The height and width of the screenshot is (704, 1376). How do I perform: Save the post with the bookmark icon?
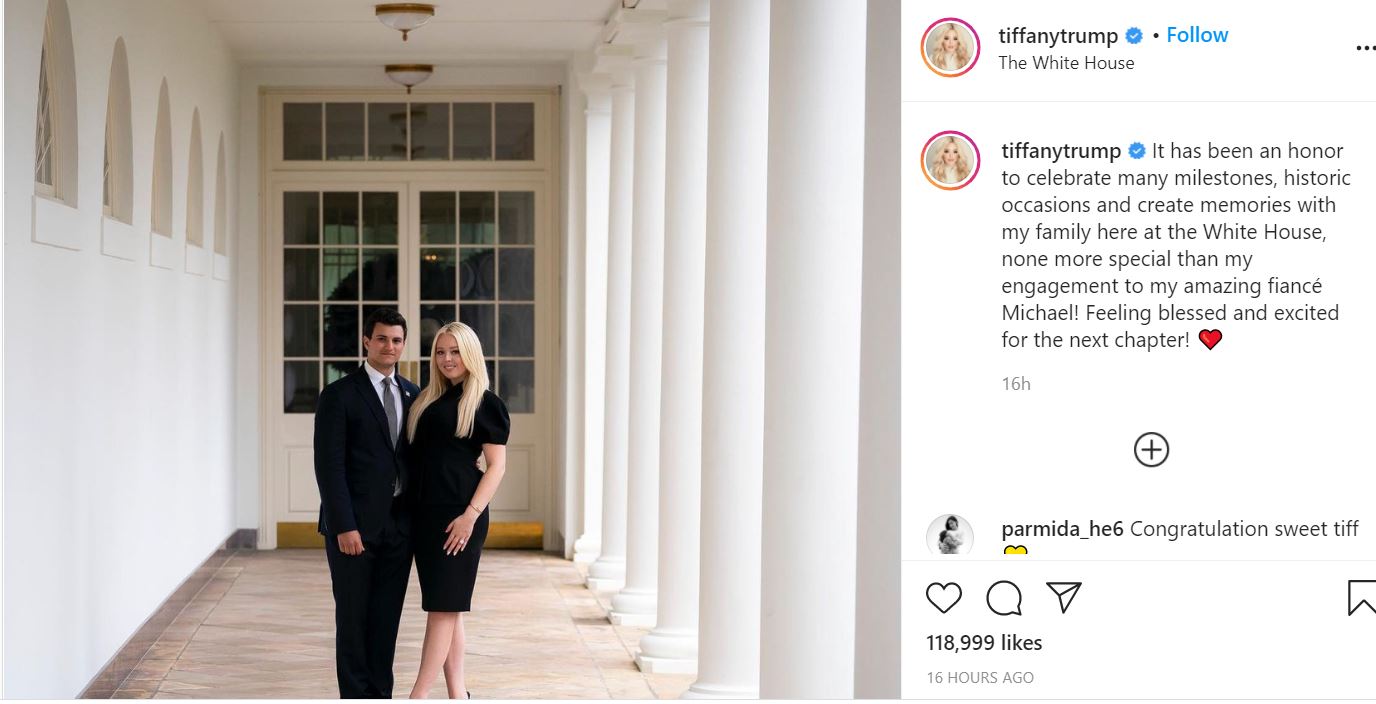pos(1361,598)
